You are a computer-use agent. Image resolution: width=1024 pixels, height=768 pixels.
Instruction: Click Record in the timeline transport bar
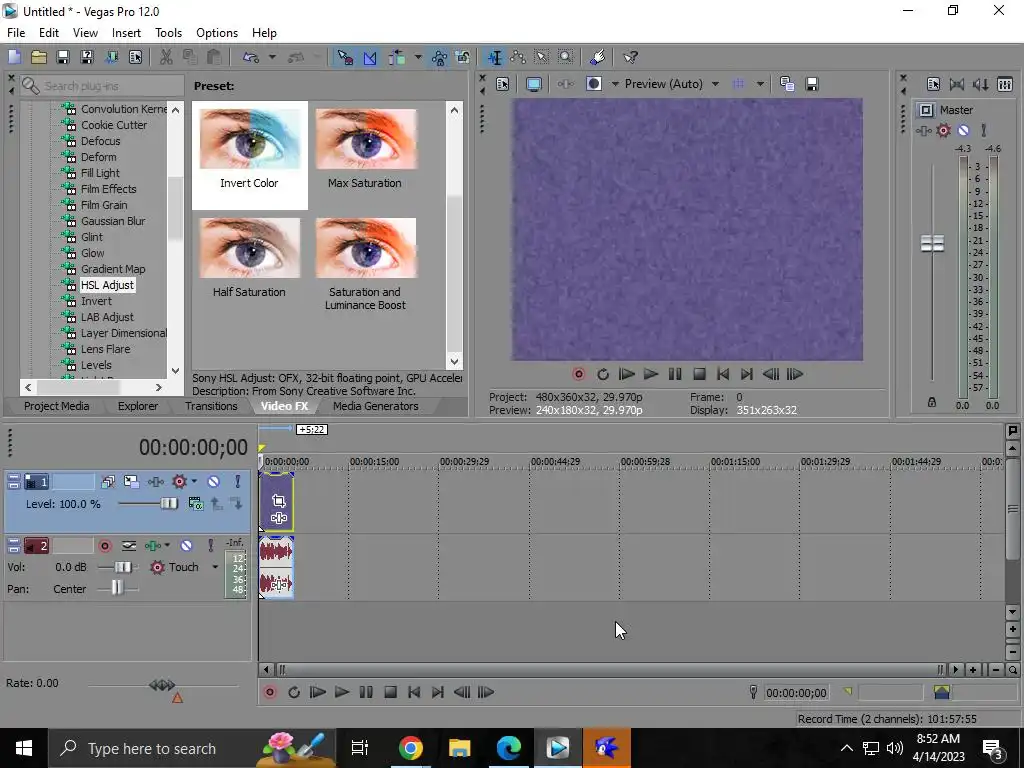[270, 692]
